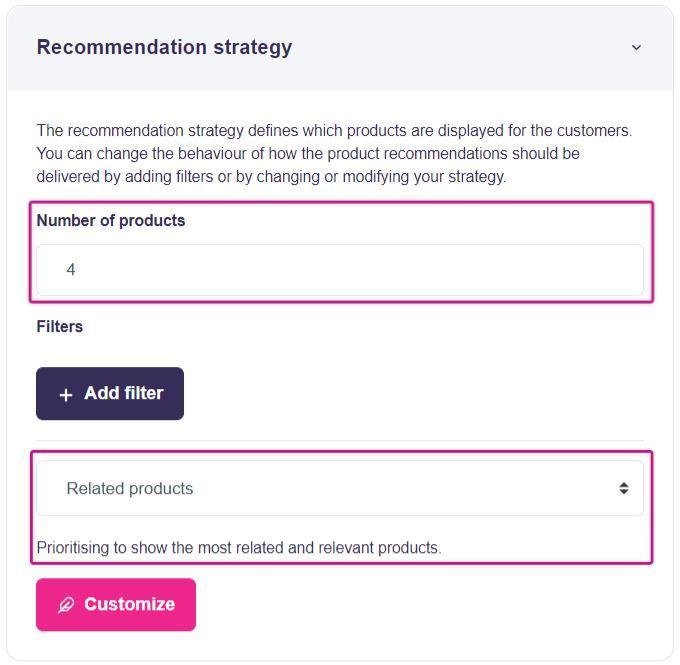Click the 'Prioritising to show' helper text
Image resolution: width=680 pixels, height=665 pixels.
[x=239, y=548]
